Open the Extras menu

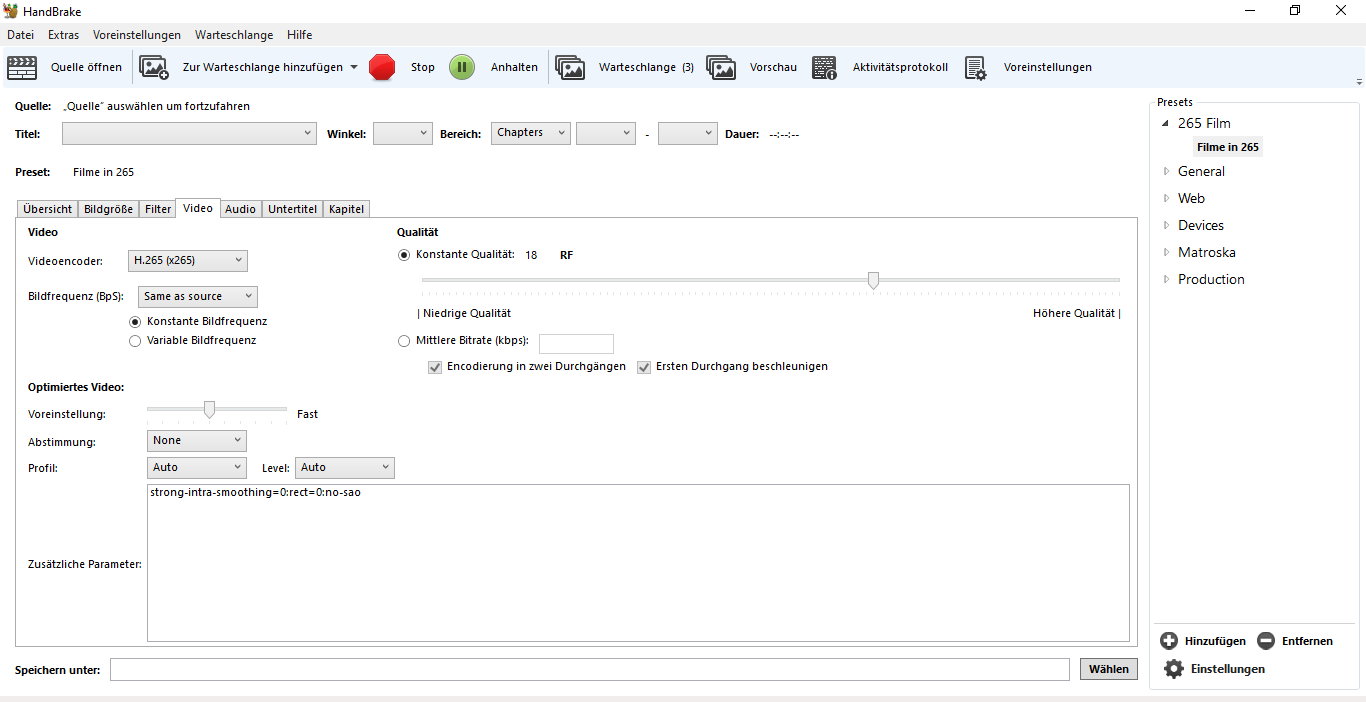click(63, 35)
